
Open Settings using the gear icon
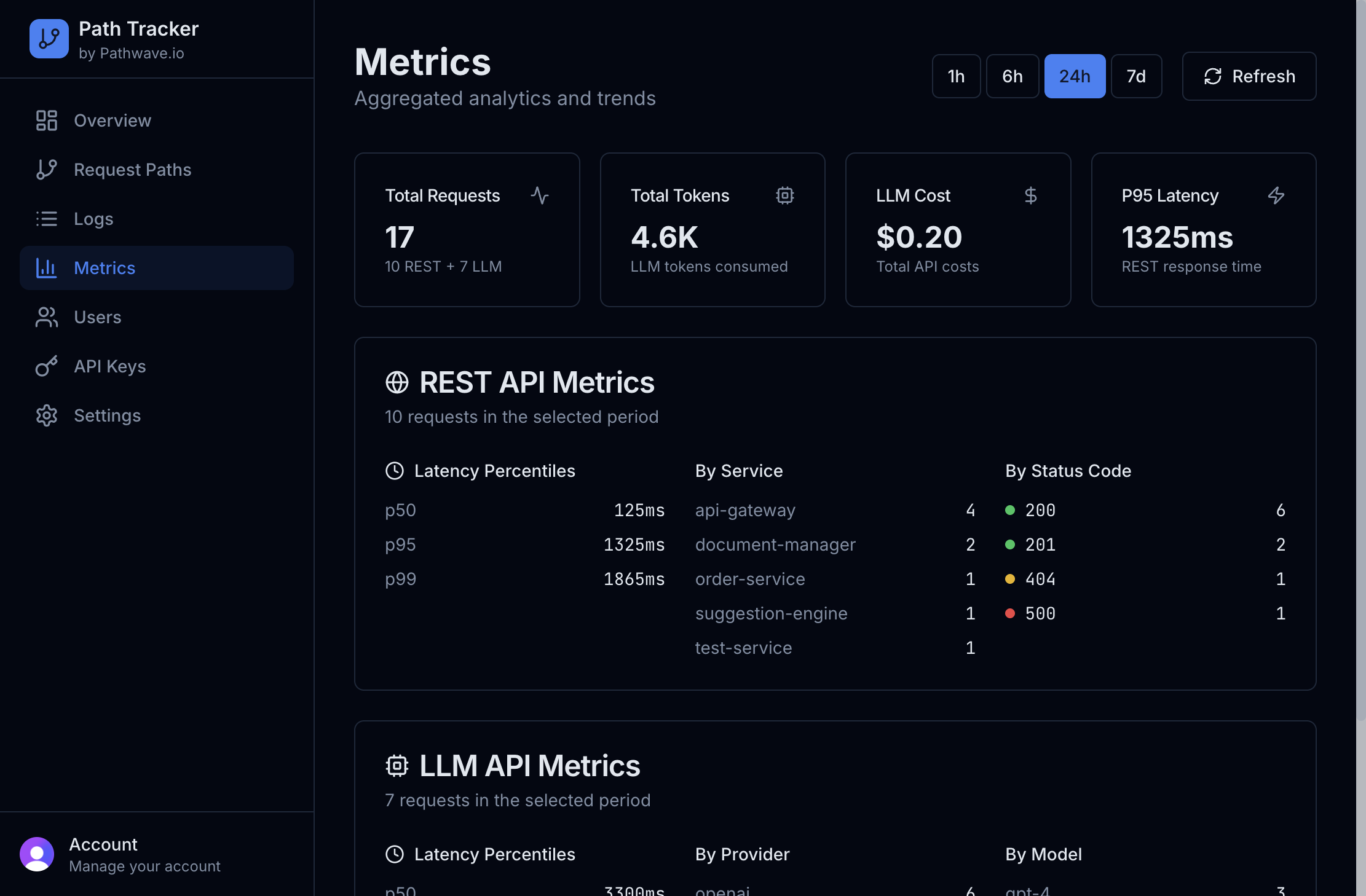point(46,415)
